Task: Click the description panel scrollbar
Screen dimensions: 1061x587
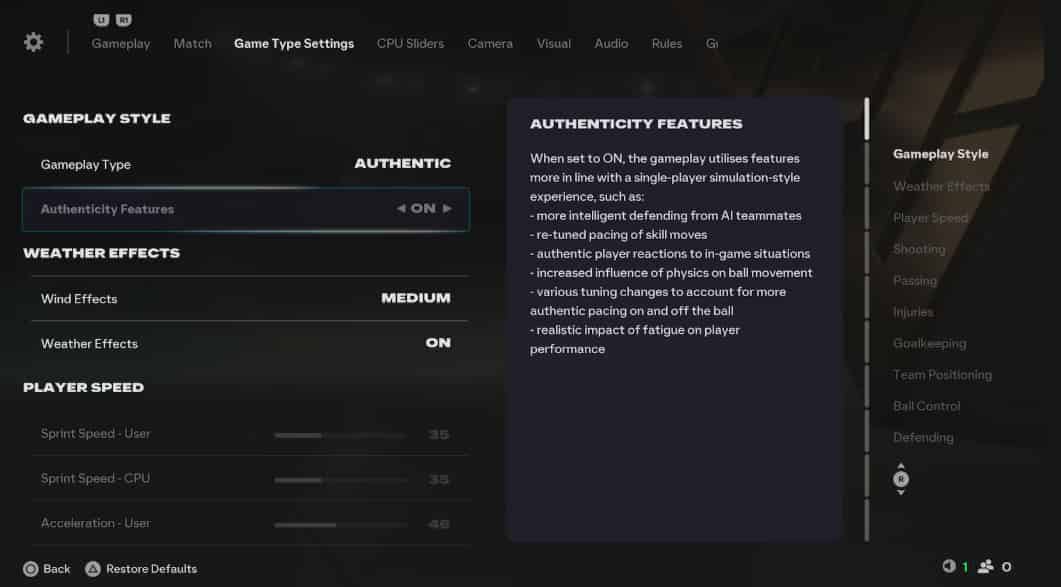Action: click(867, 120)
